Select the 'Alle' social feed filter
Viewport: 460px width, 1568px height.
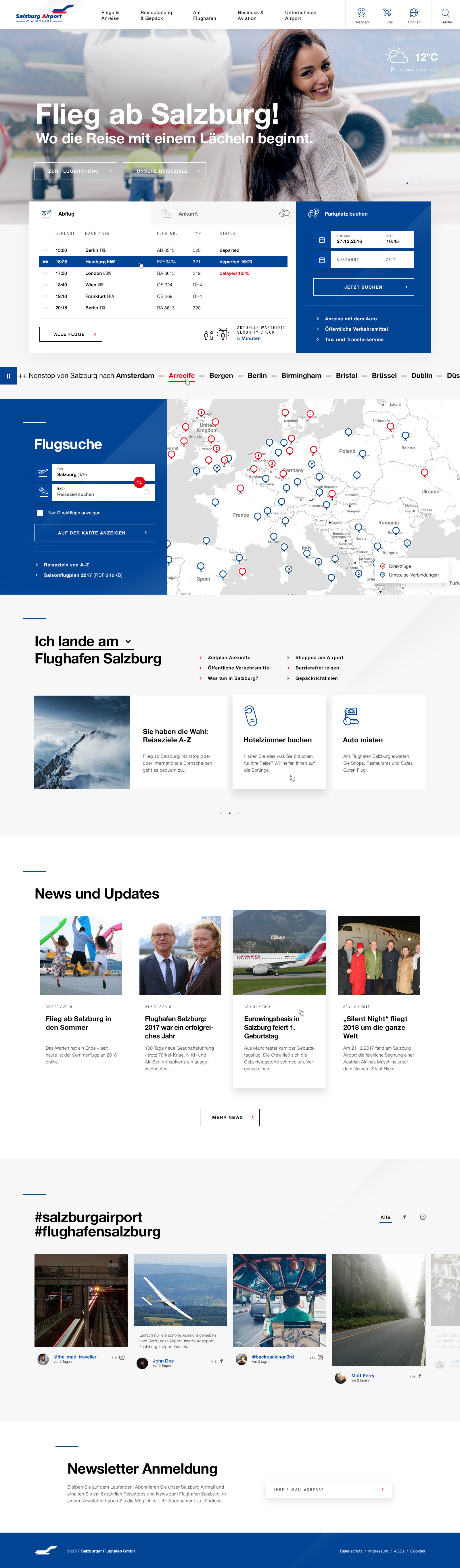pyautogui.click(x=385, y=1217)
